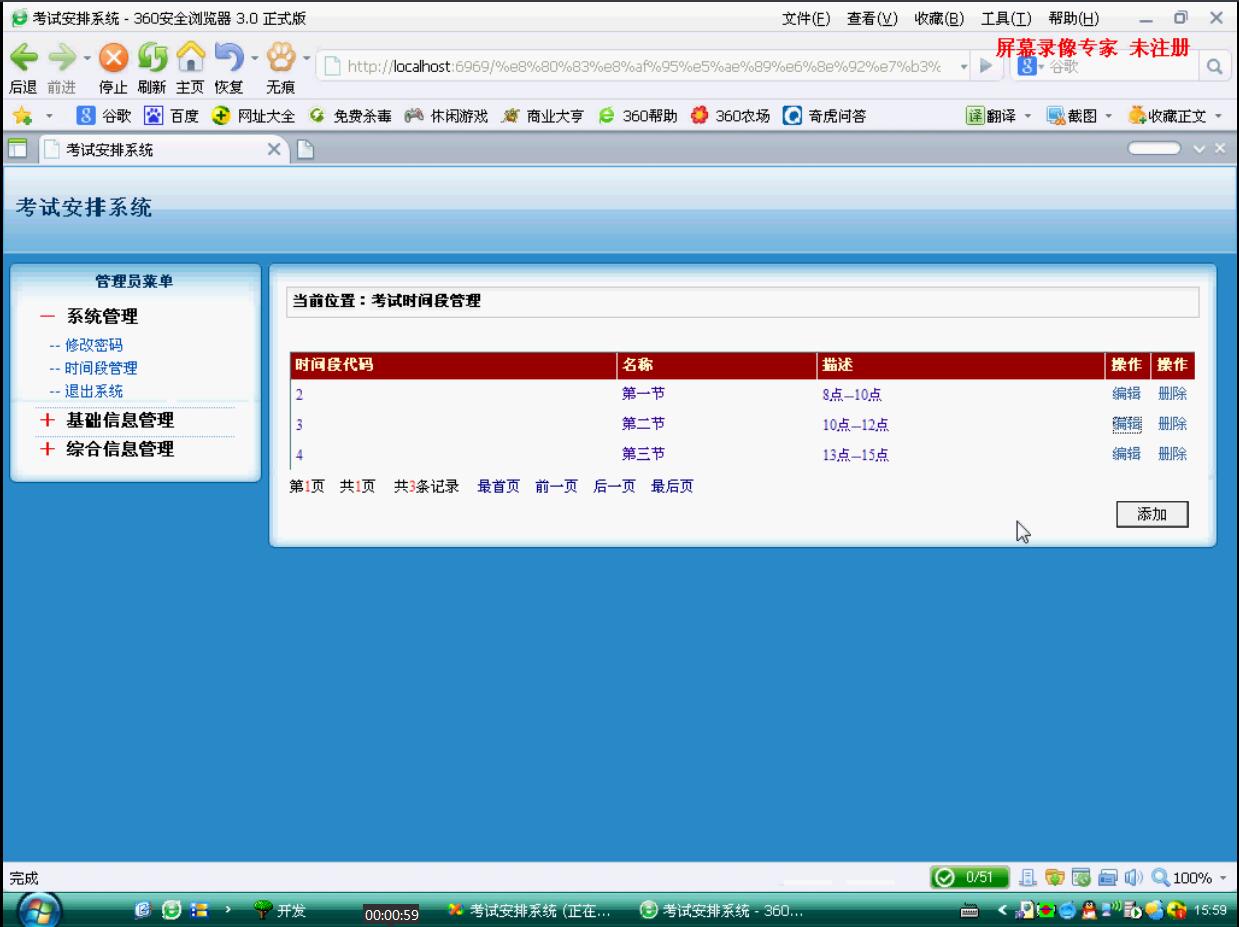Click the 翻译 translate tool
Image resolution: width=1239 pixels, height=927 pixels.
point(991,116)
